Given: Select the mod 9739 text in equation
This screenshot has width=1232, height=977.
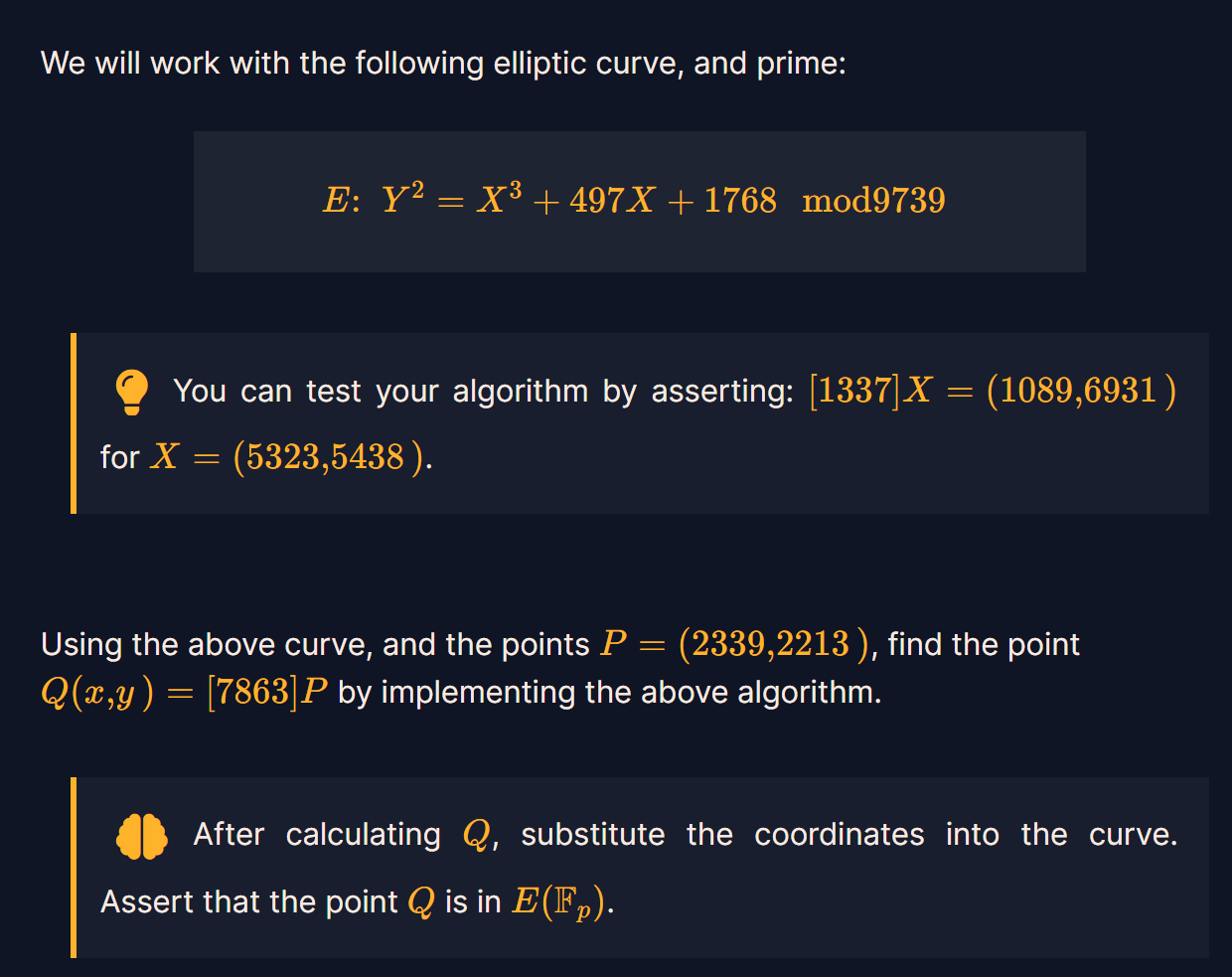Looking at the screenshot, I should (872, 201).
